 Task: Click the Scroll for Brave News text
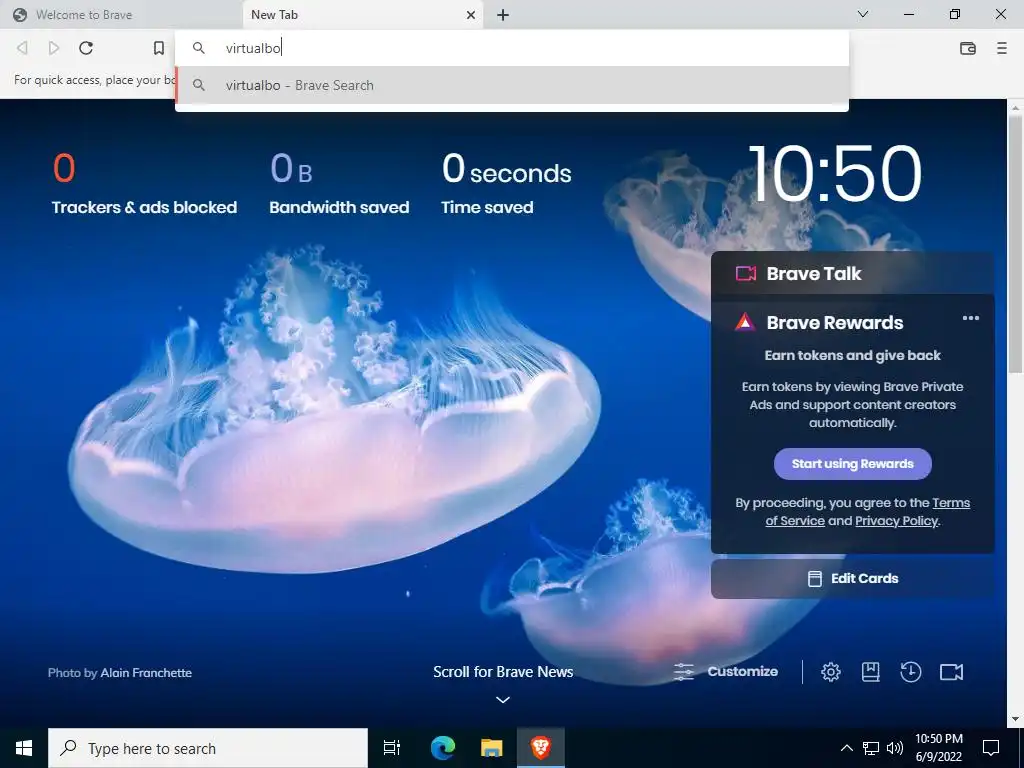tap(503, 671)
